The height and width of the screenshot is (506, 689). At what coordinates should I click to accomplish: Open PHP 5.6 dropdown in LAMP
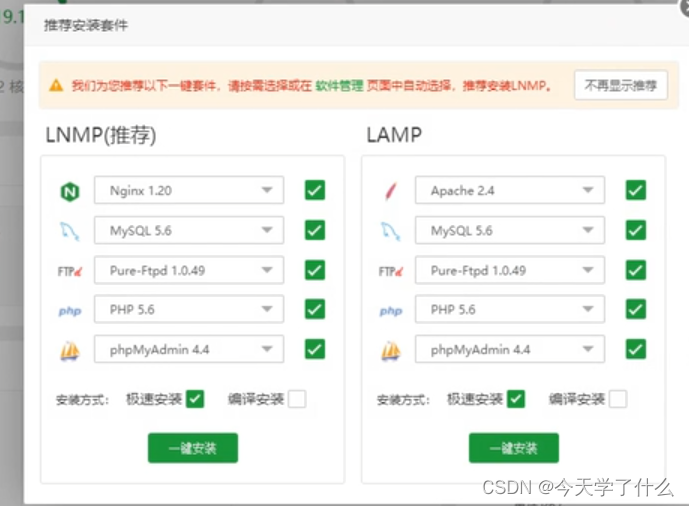click(510, 309)
